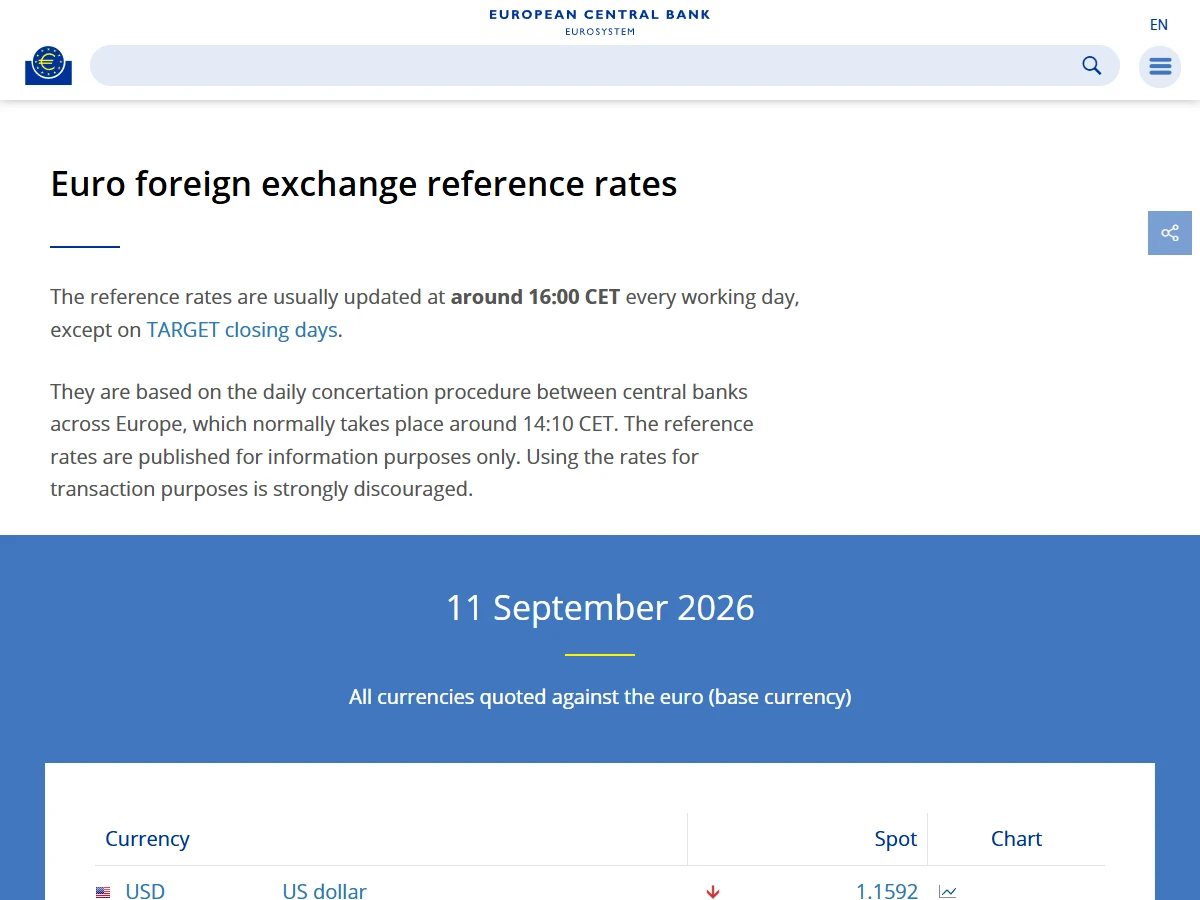Open the USD chart icon
This screenshot has height=900, width=1200.
tap(948, 891)
